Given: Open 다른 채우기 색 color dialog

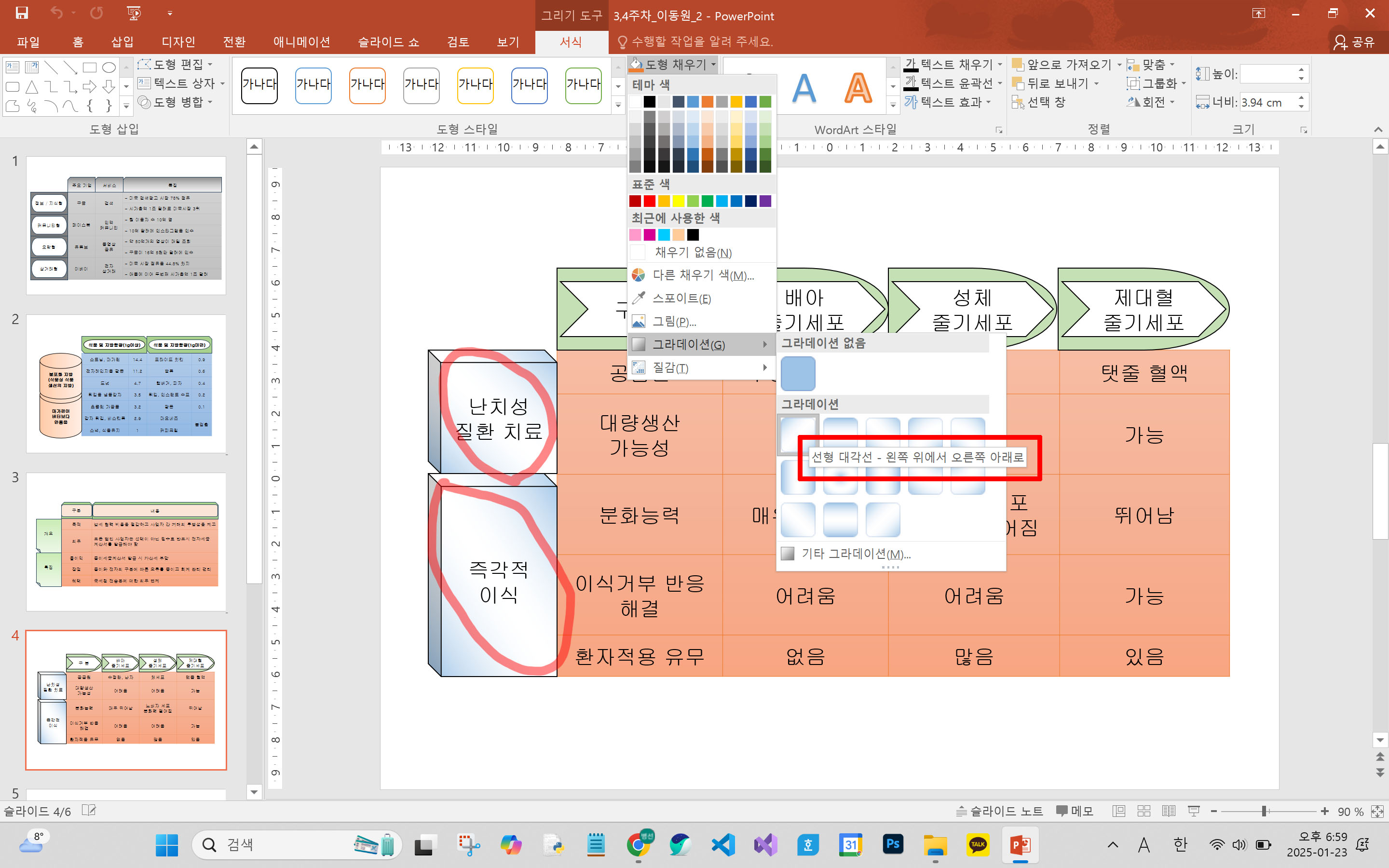Looking at the screenshot, I should click(x=703, y=275).
